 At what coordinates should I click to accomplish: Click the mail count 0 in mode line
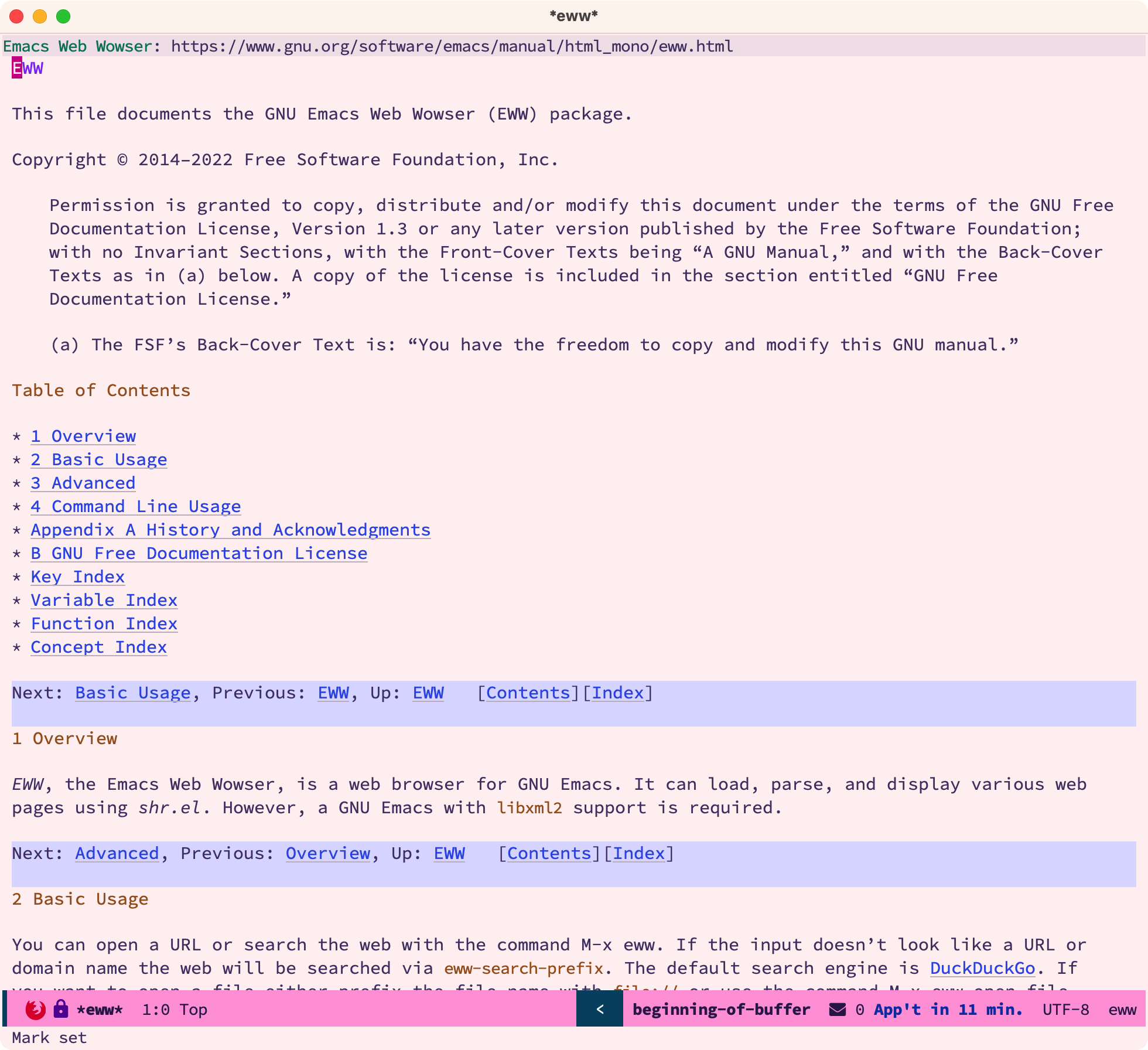tap(860, 1009)
